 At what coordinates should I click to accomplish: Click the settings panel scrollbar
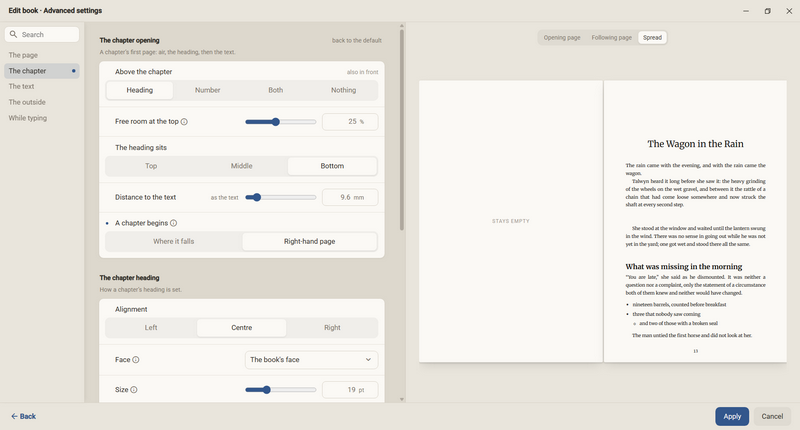coord(402,130)
